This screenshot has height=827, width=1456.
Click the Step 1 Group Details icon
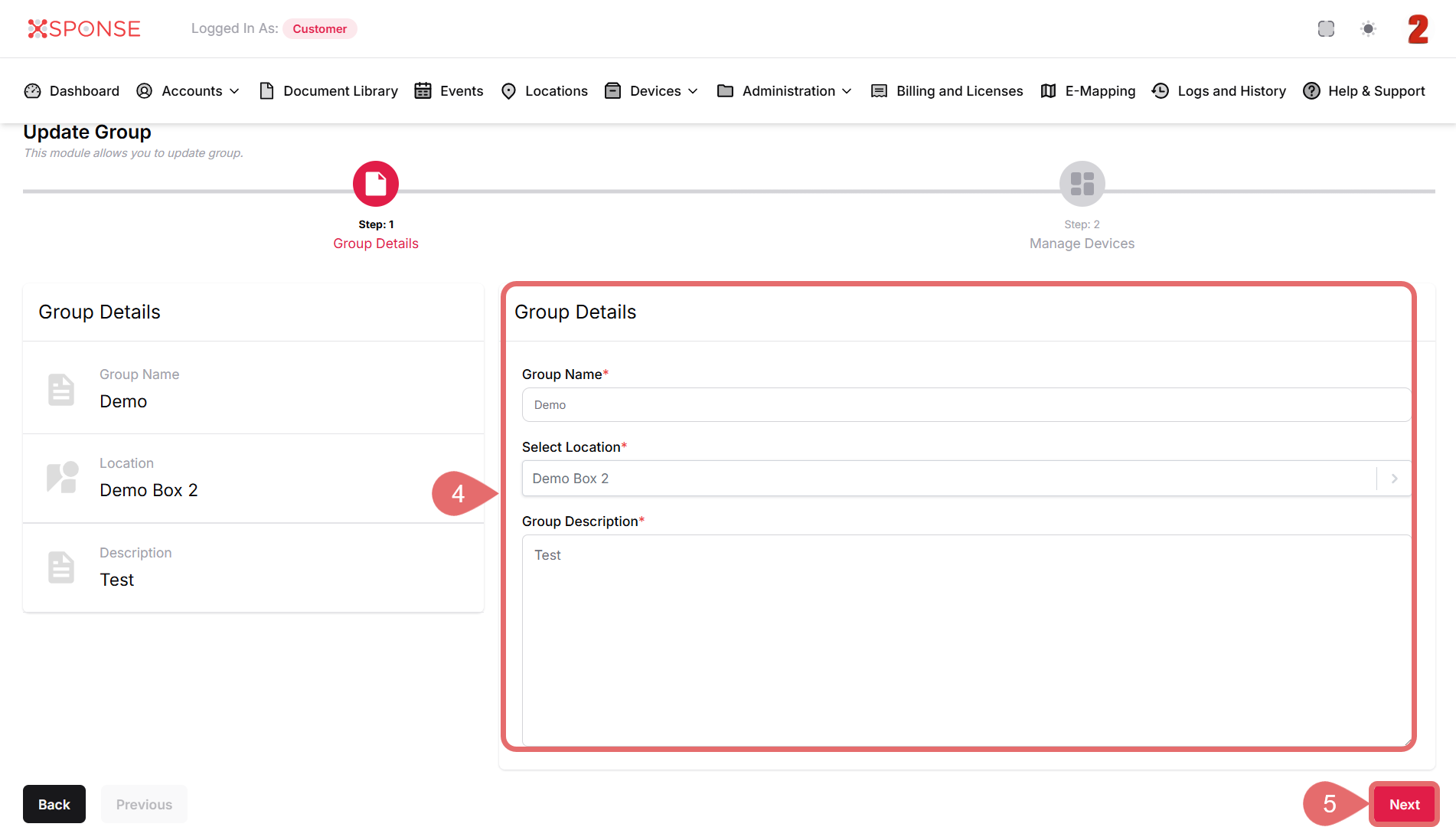(375, 184)
